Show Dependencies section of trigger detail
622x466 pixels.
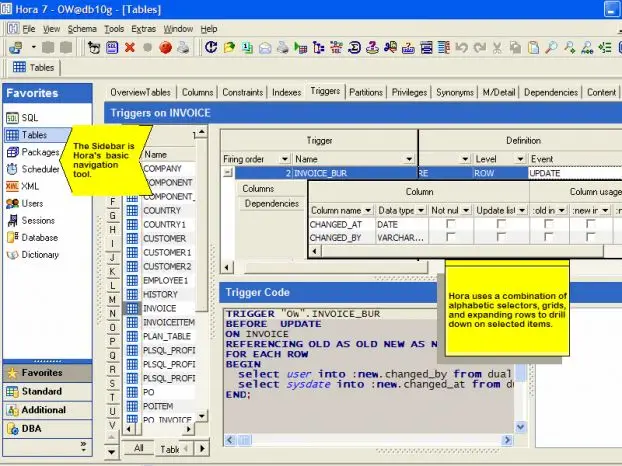(272, 203)
